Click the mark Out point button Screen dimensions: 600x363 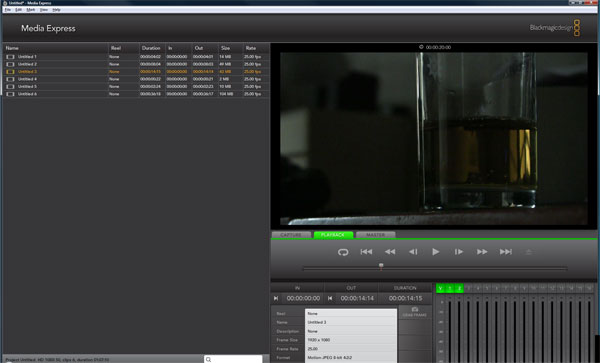point(330,298)
